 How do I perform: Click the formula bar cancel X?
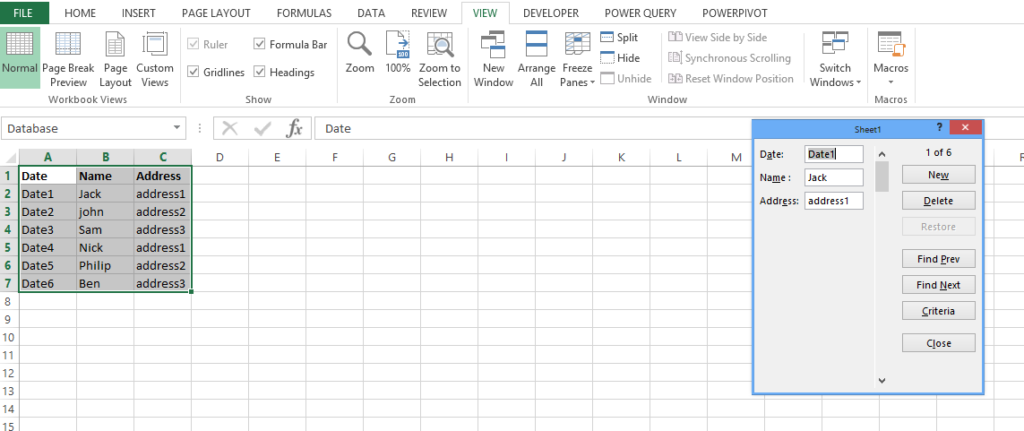229,129
